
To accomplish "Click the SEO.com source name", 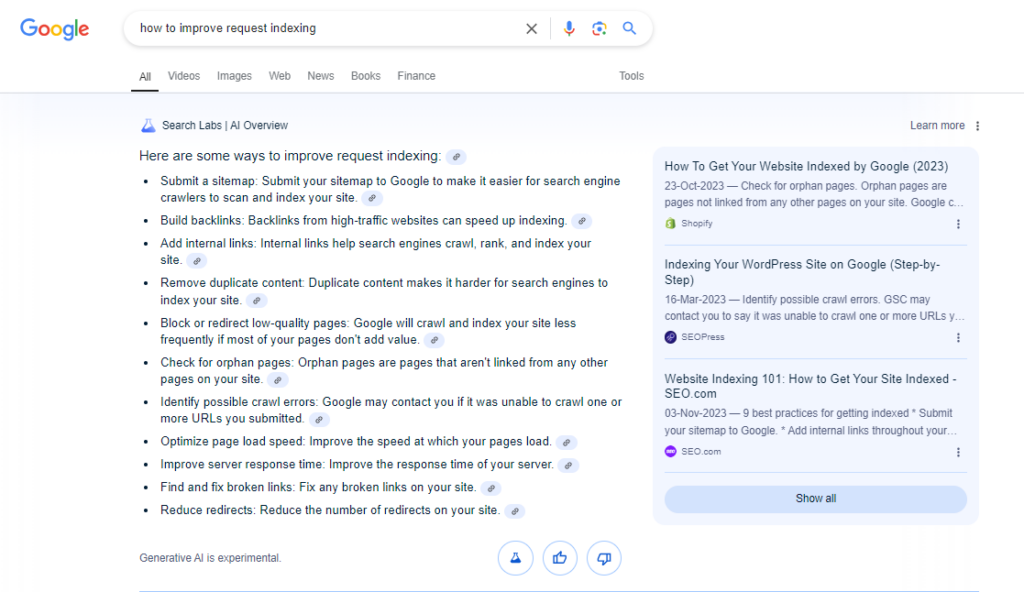I will click(x=701, y=452).
